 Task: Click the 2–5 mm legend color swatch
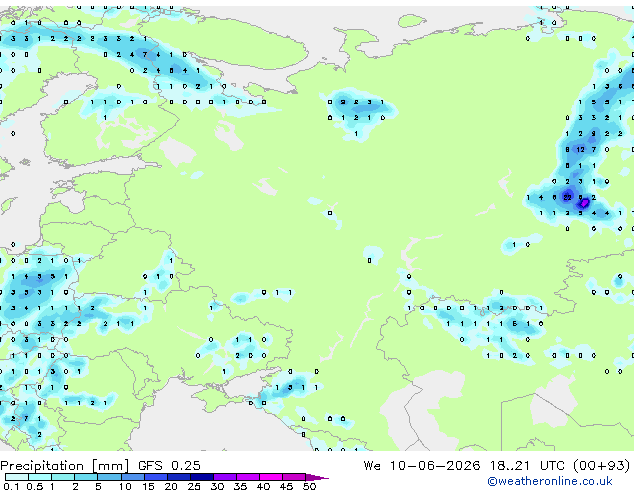(86, 477)
